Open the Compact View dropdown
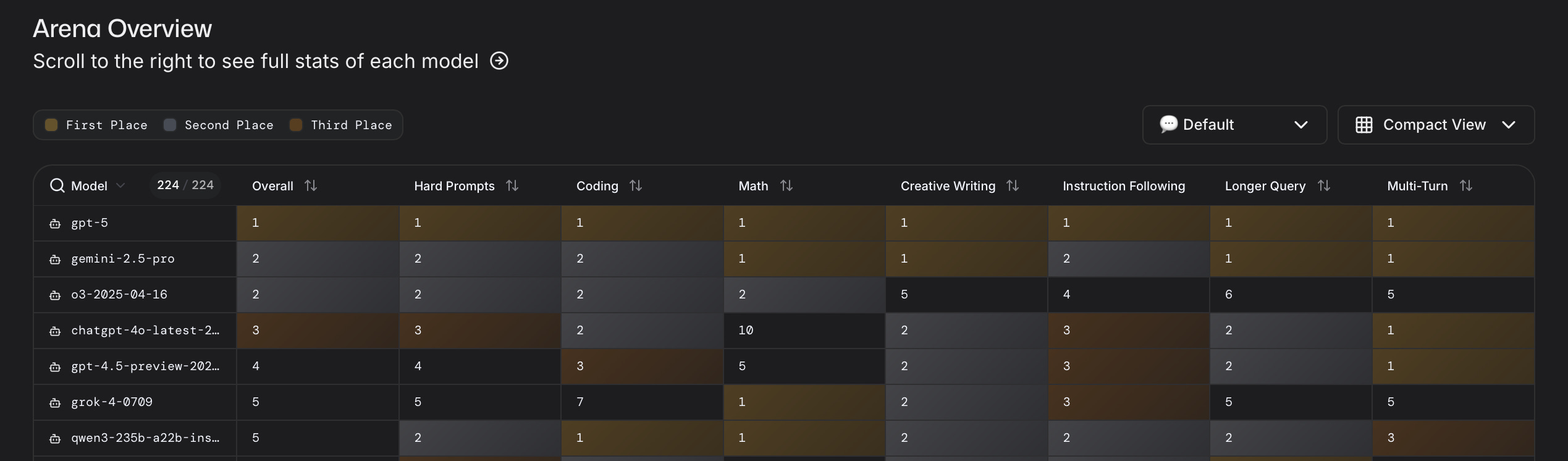This screenshot has height=461, width=1568. tap(1436, 125)
